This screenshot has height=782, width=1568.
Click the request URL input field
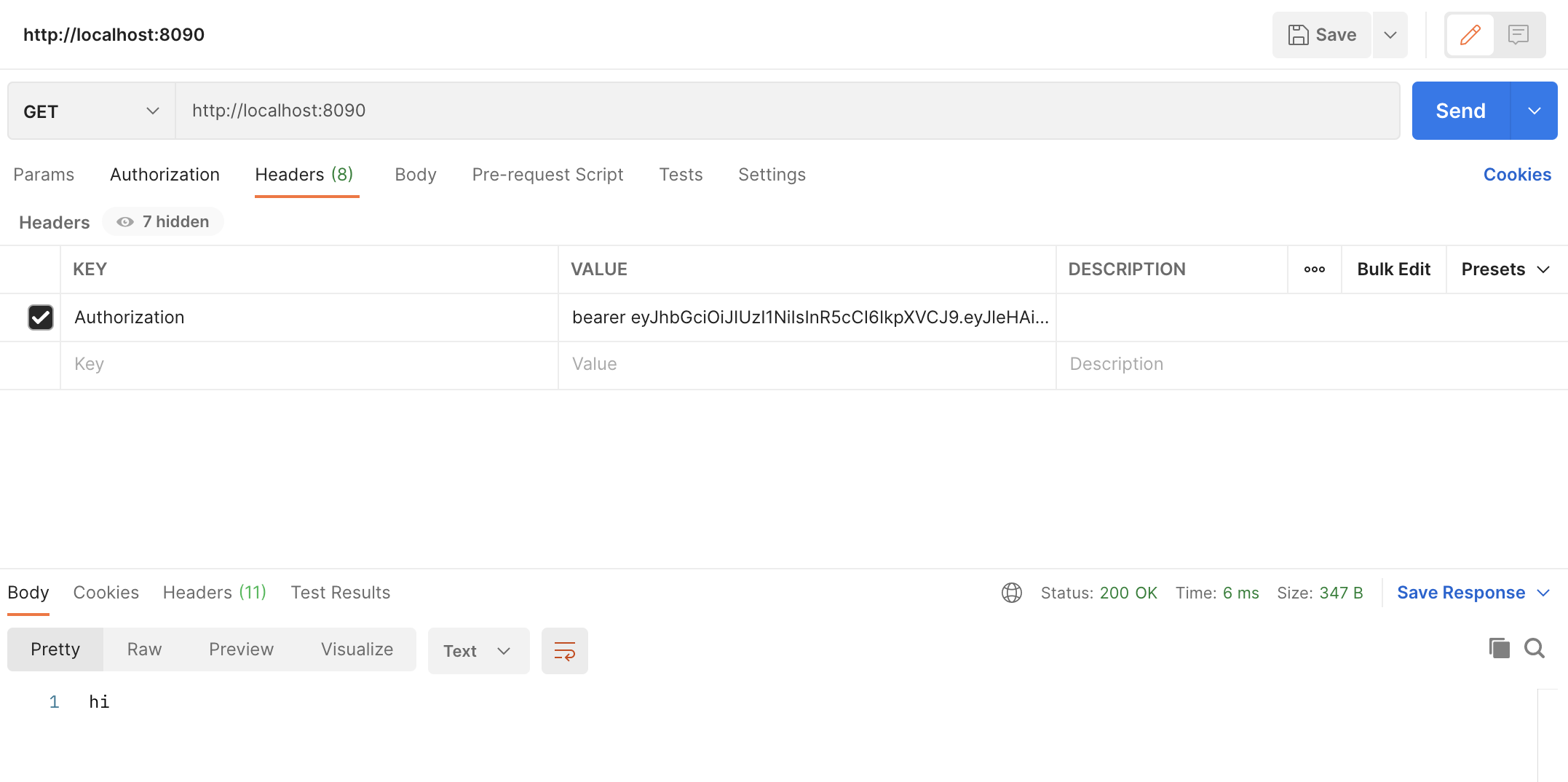pos(582,111)
